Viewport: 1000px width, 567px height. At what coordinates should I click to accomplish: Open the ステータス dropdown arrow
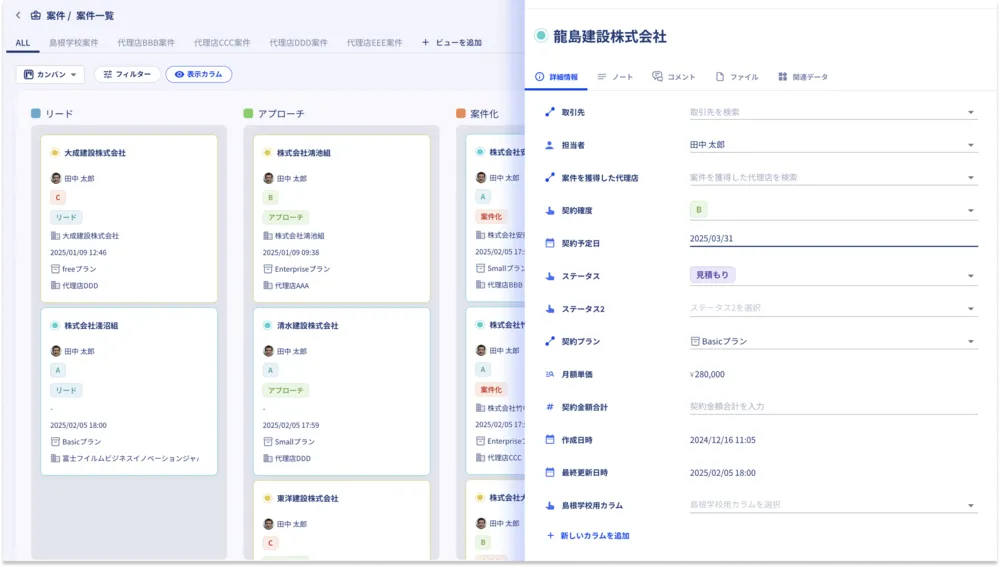coord(970,276)
